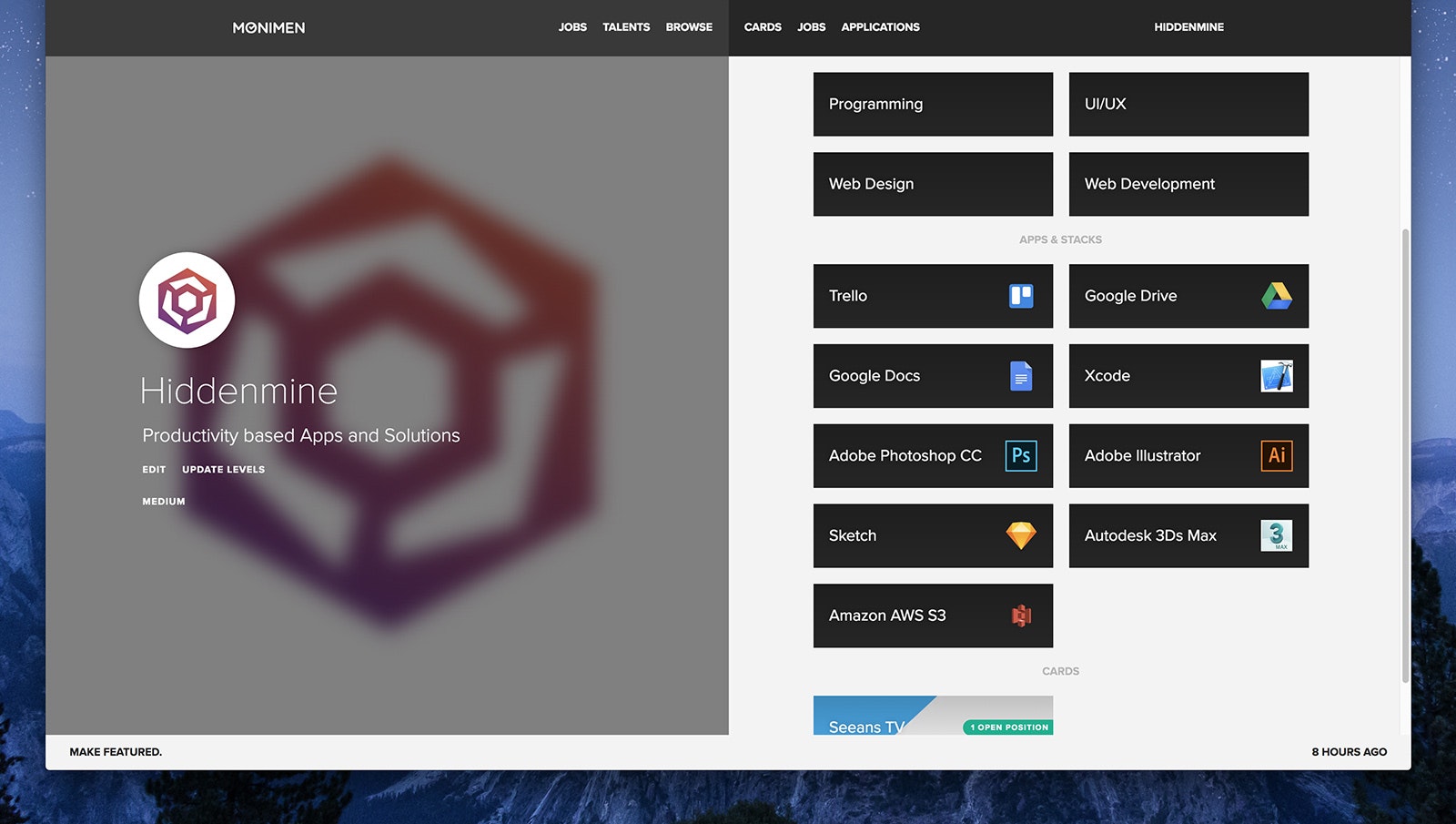Click the '8 HOURS AGO' timestamp
This screenshot has height=824, width=1456.
point(1349,752)
